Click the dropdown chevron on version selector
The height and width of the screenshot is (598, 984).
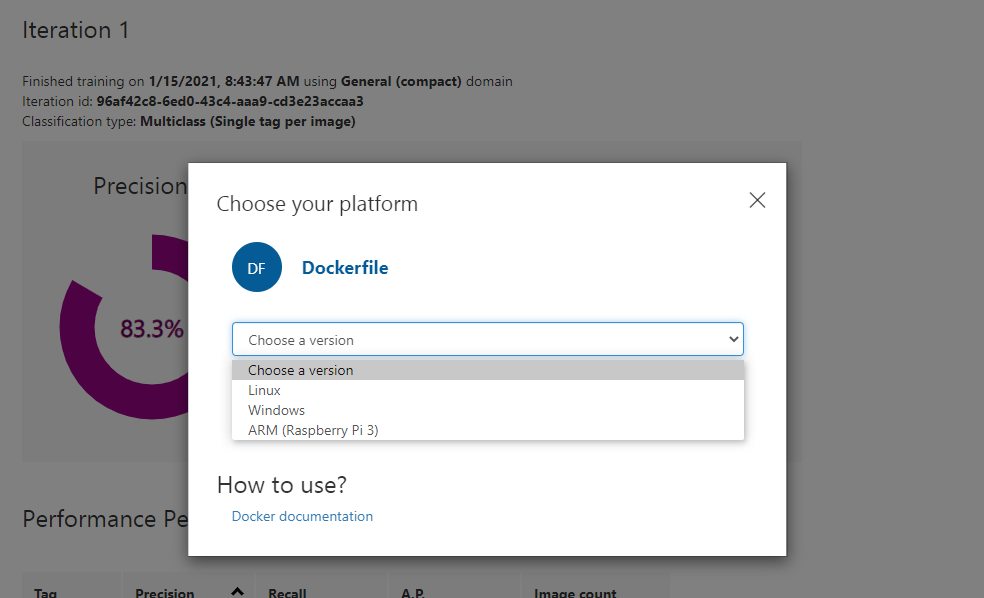pos(732,339)
